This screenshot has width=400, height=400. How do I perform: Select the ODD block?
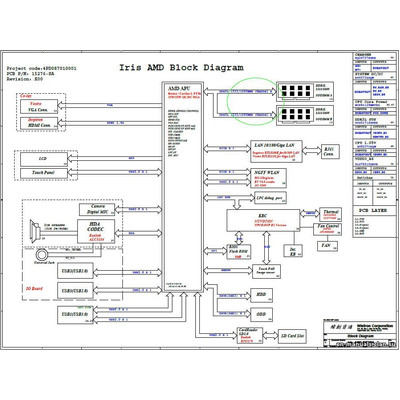tap(261, 314)
